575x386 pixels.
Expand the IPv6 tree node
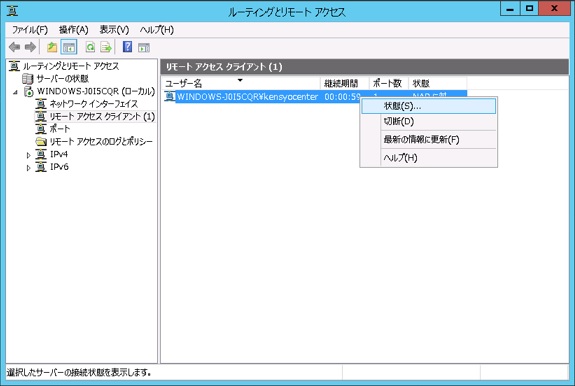point(28,168)
